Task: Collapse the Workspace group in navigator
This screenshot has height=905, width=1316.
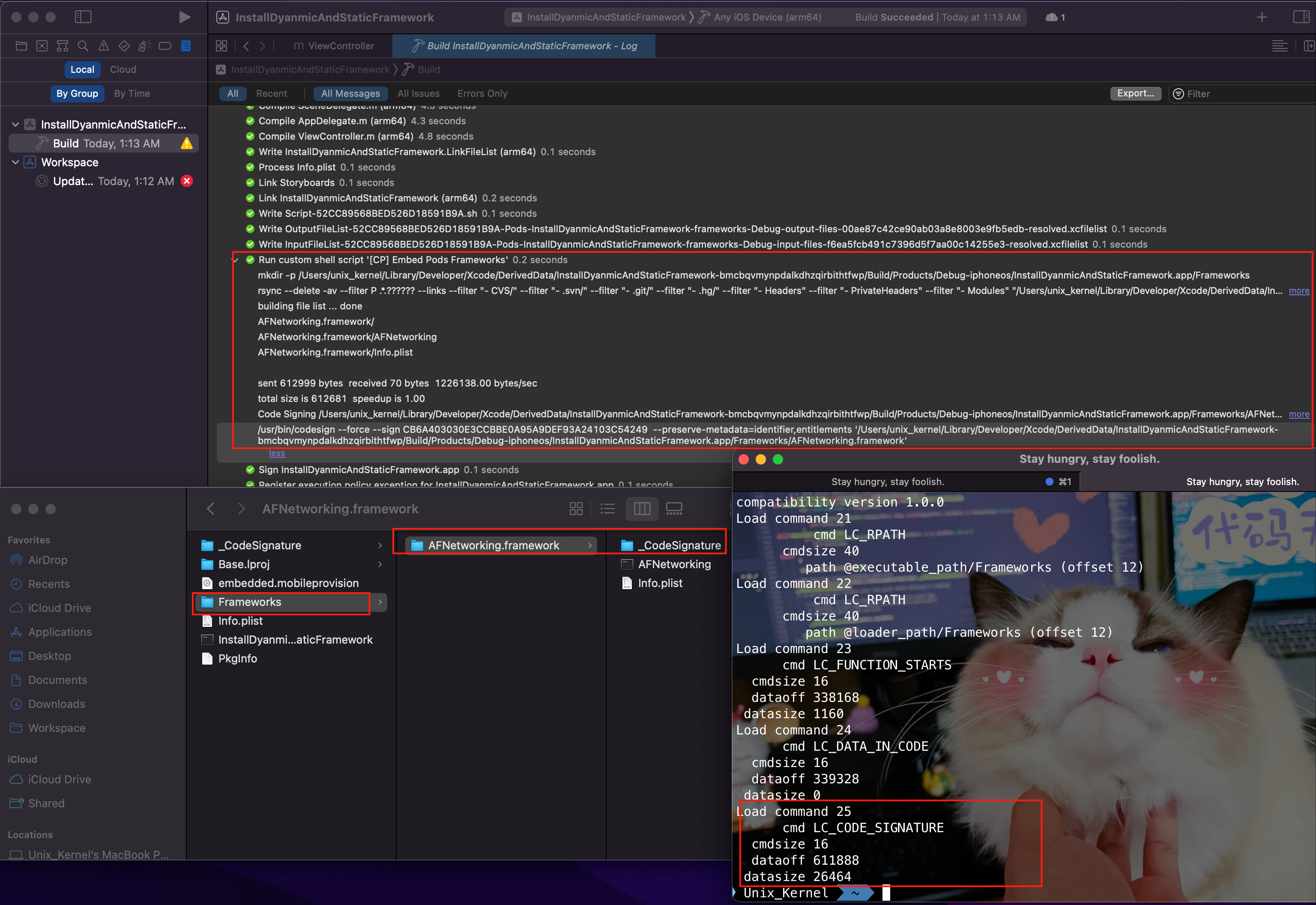Action: point(15,162)
